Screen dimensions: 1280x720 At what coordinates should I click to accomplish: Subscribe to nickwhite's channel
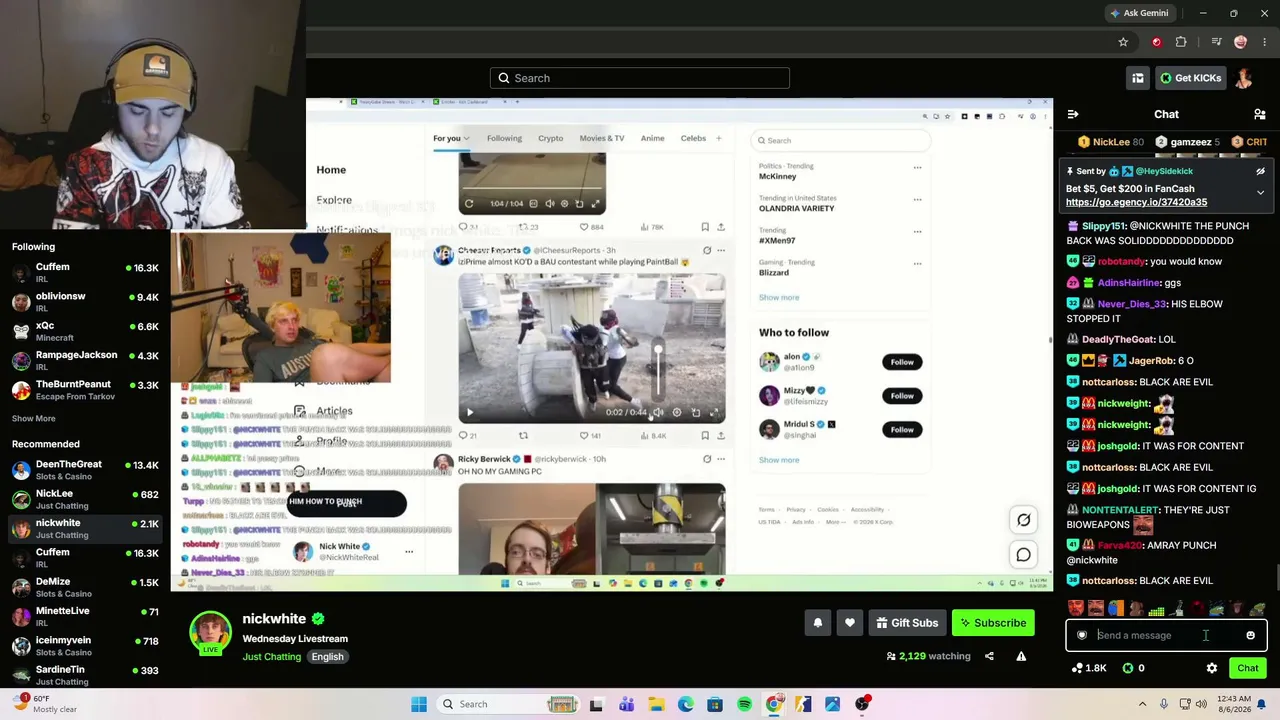click(x=993, y=623)
